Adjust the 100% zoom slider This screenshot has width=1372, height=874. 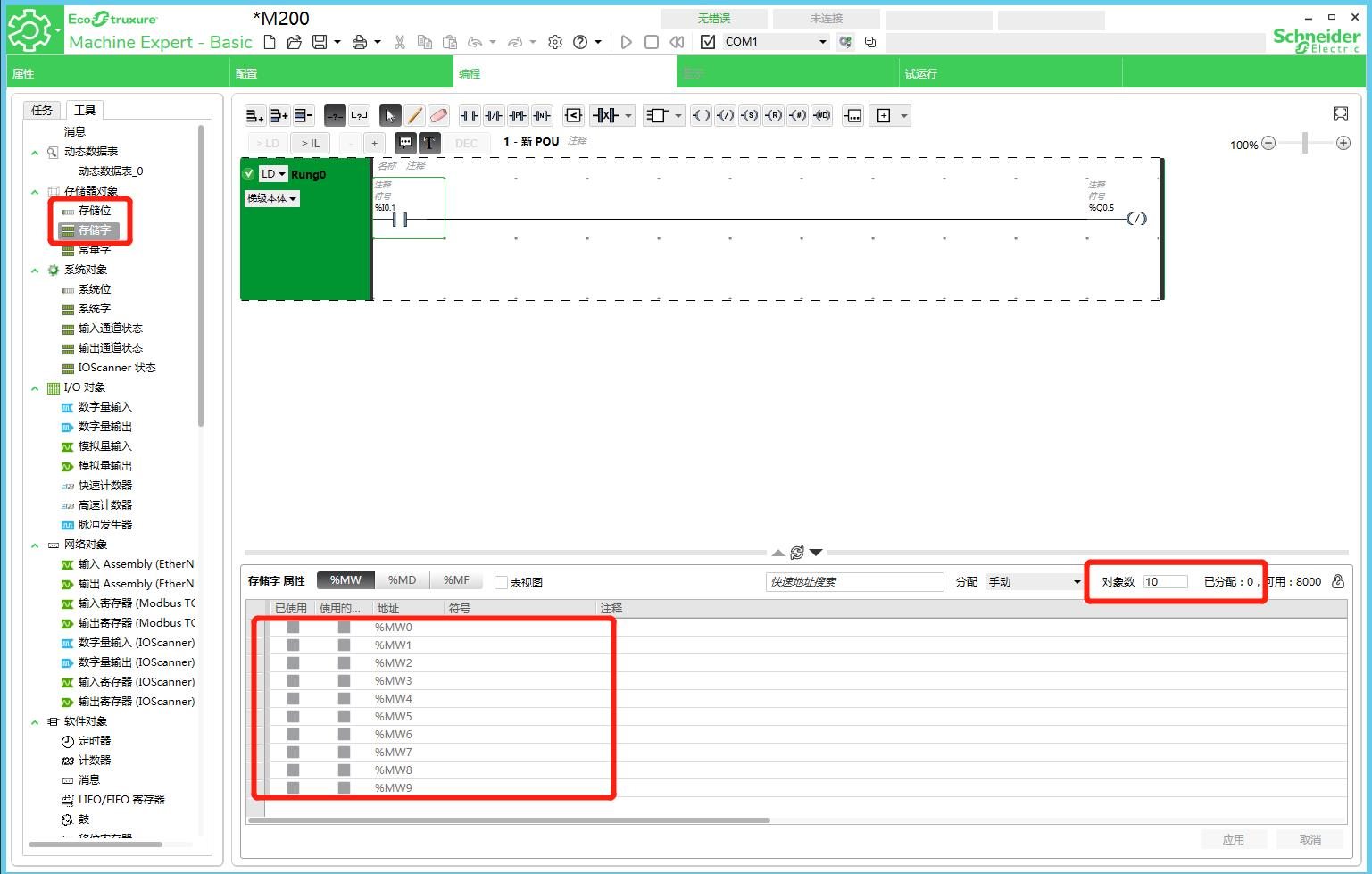coord(1305,143)
